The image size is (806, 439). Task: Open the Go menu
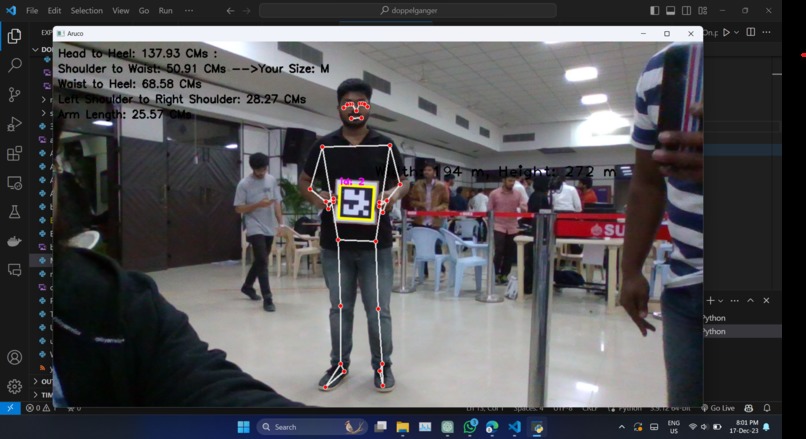[144, 10]
